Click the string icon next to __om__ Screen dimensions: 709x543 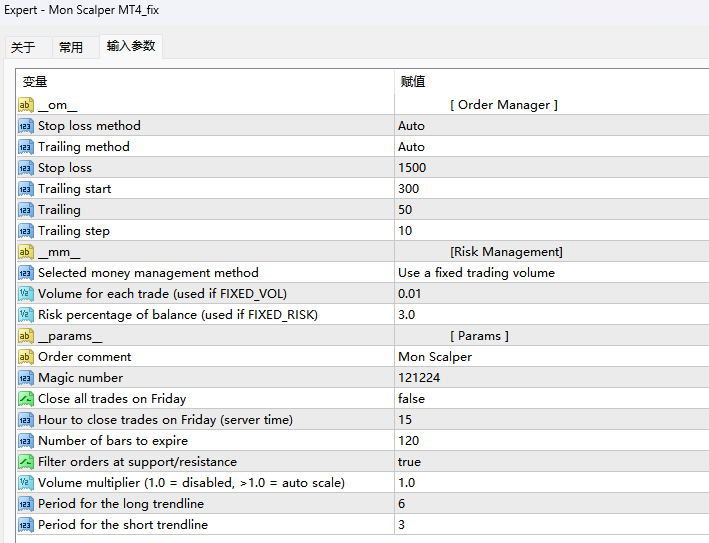click(25, 105)
